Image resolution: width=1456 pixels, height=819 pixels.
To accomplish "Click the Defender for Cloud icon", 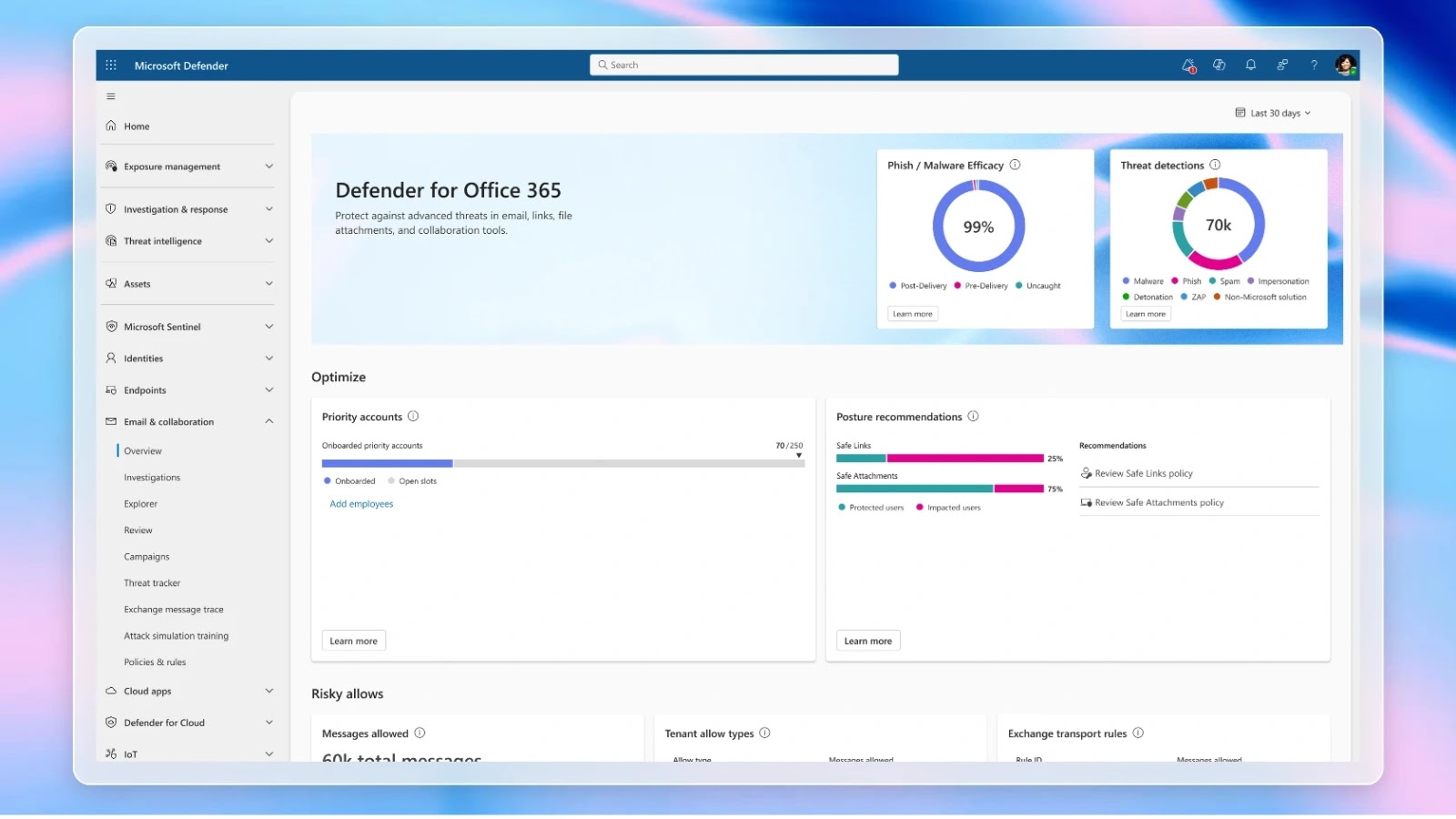I will tap(111, 723).
